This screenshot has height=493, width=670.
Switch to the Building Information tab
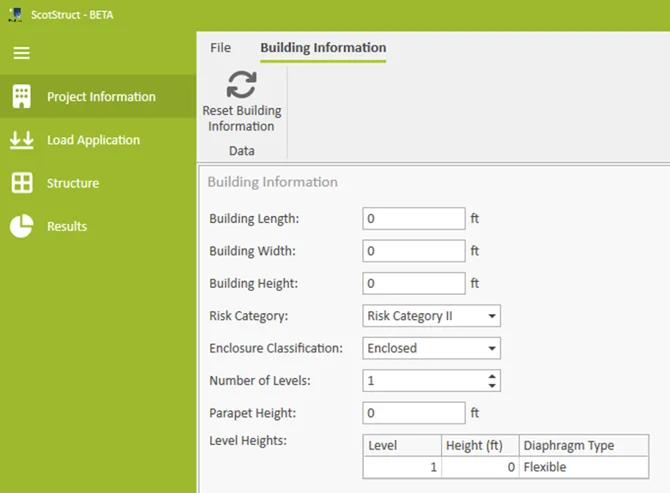coord(323,48)
